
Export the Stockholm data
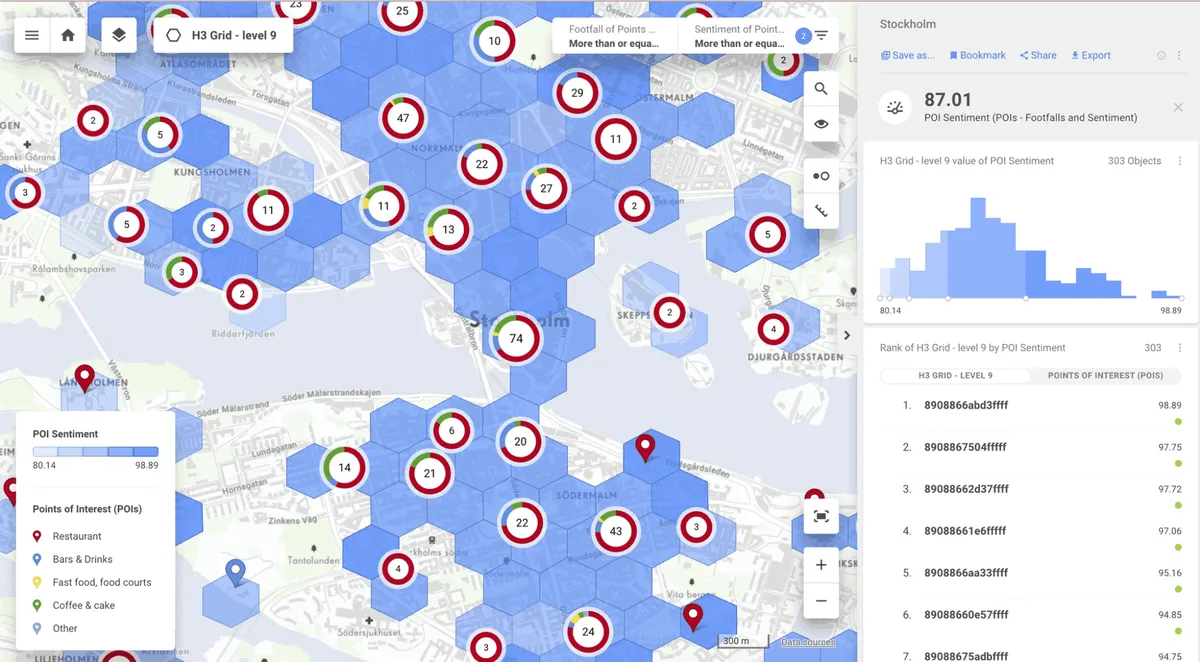1091,55
